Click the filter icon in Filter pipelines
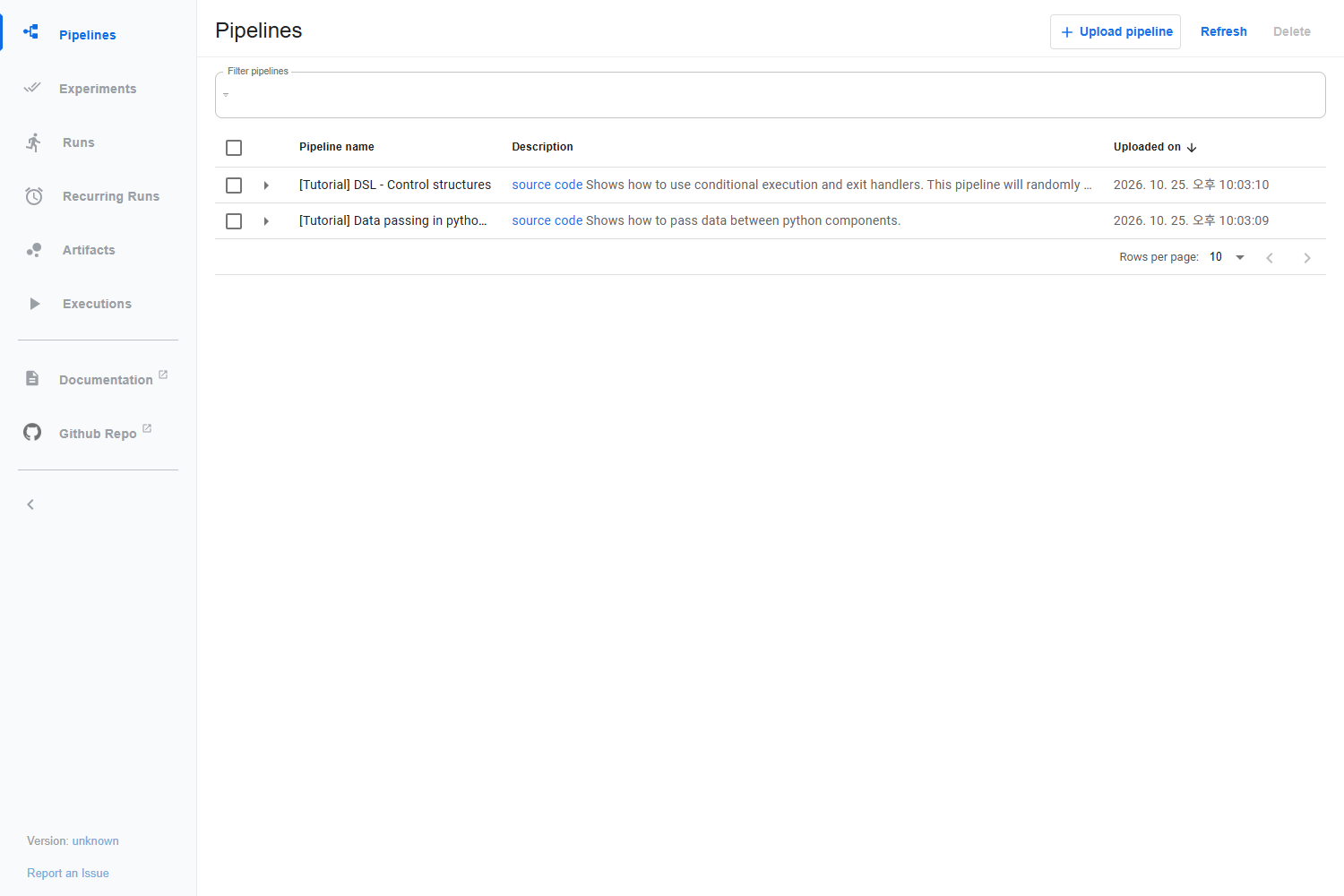1344x896 pixels. click(226, 95)
